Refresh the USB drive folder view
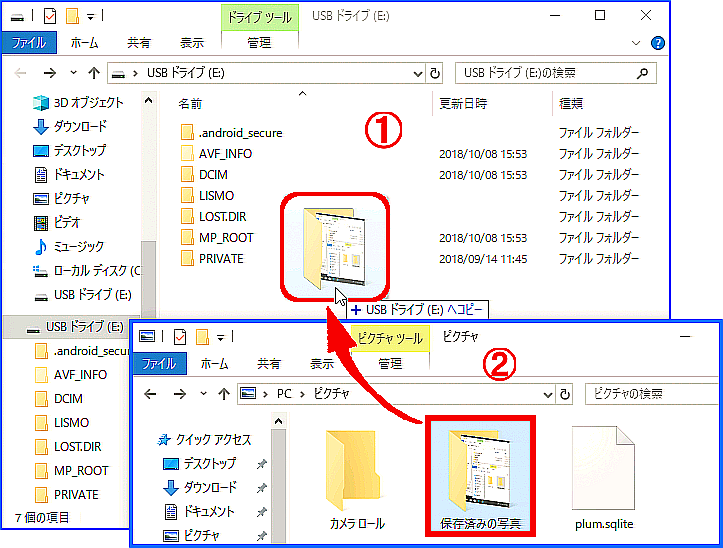The height and width of the screenshot is (548, 723). tap(435, 73)
